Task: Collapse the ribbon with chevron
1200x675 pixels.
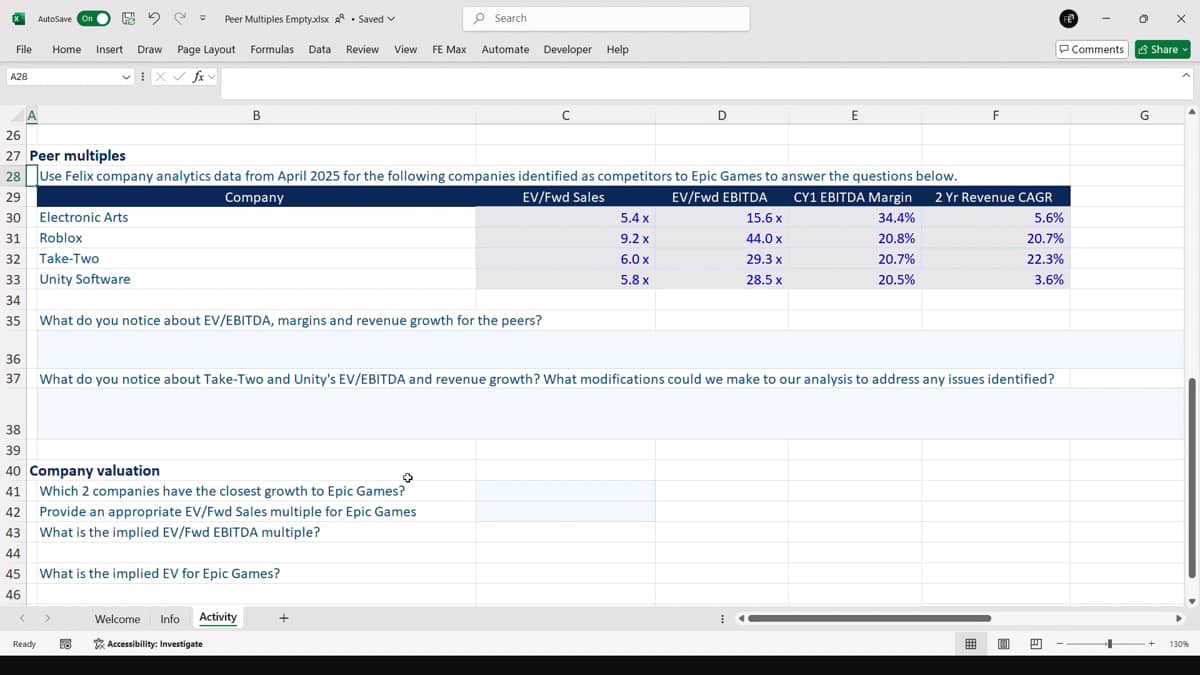Action: pos(1186,76)
